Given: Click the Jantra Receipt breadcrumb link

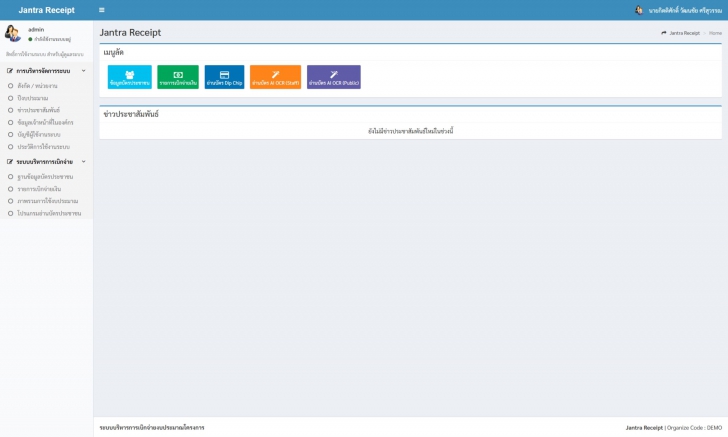Looking at the screenshot, I should click(x=684, y=33).
